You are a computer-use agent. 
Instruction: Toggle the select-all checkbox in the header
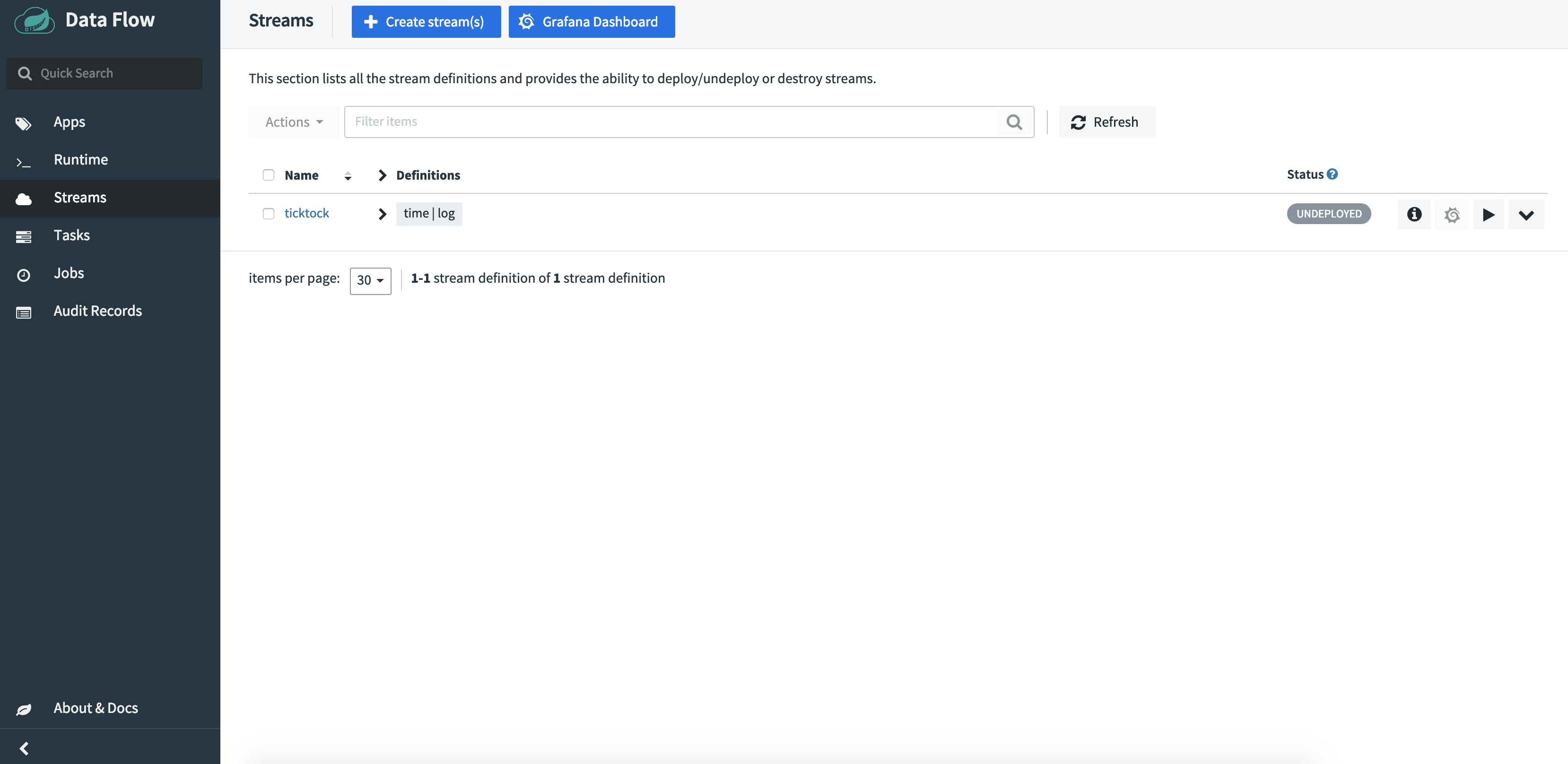tap(269, 175)
